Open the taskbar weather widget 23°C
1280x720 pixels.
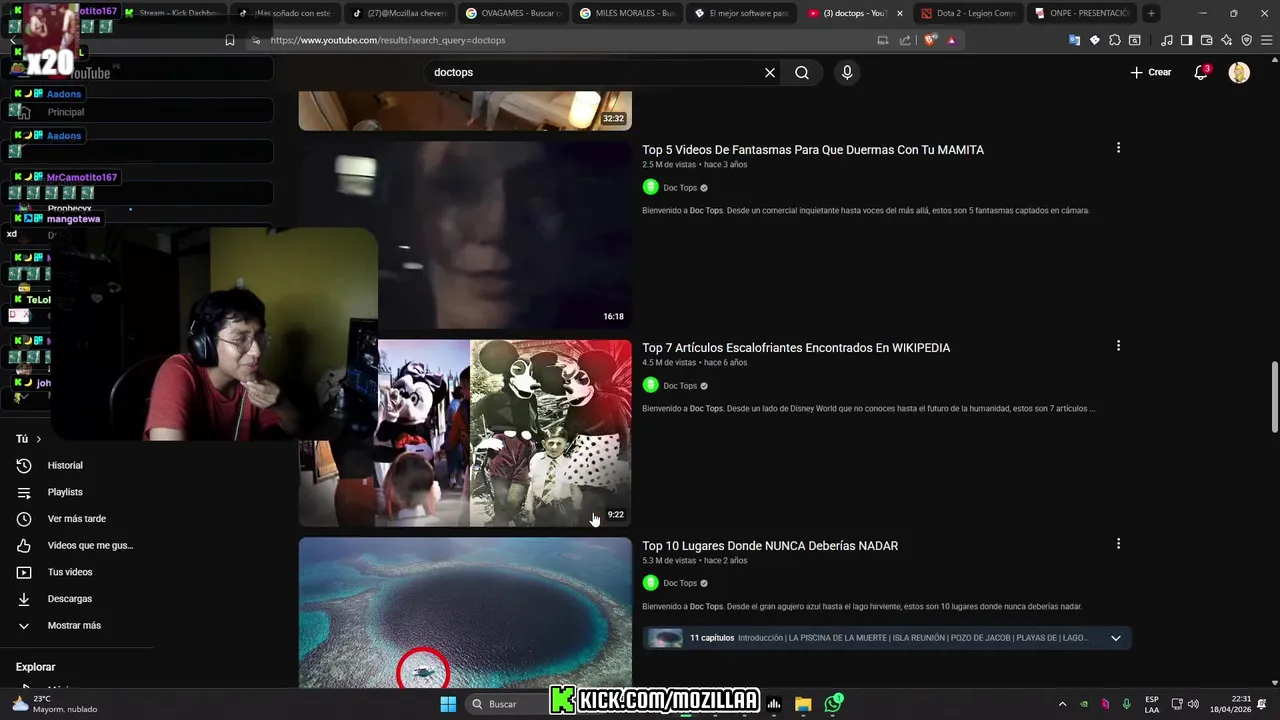tap(55, 704)
